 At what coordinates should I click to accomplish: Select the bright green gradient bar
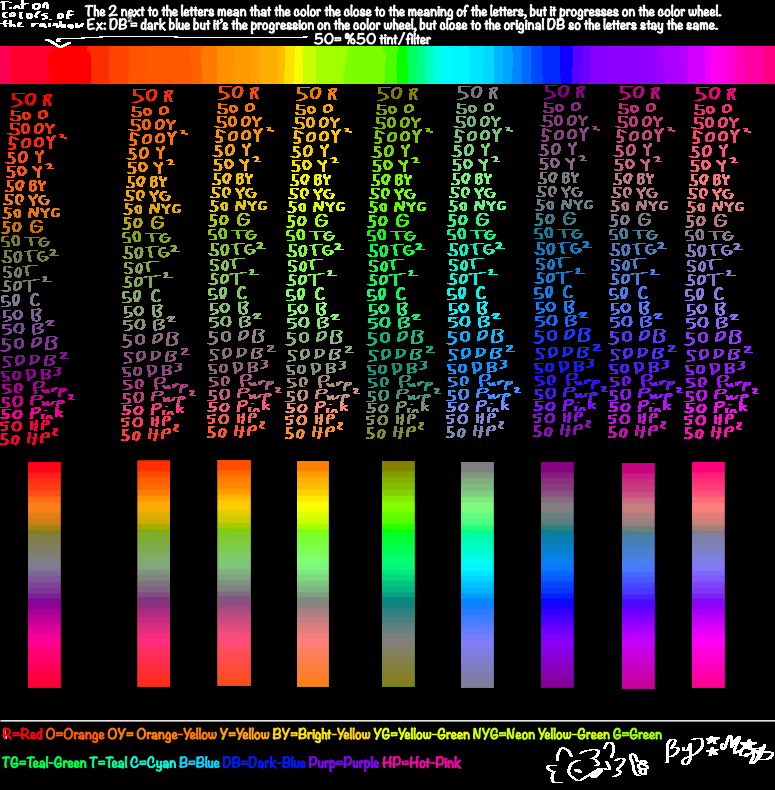click(397, 574)
